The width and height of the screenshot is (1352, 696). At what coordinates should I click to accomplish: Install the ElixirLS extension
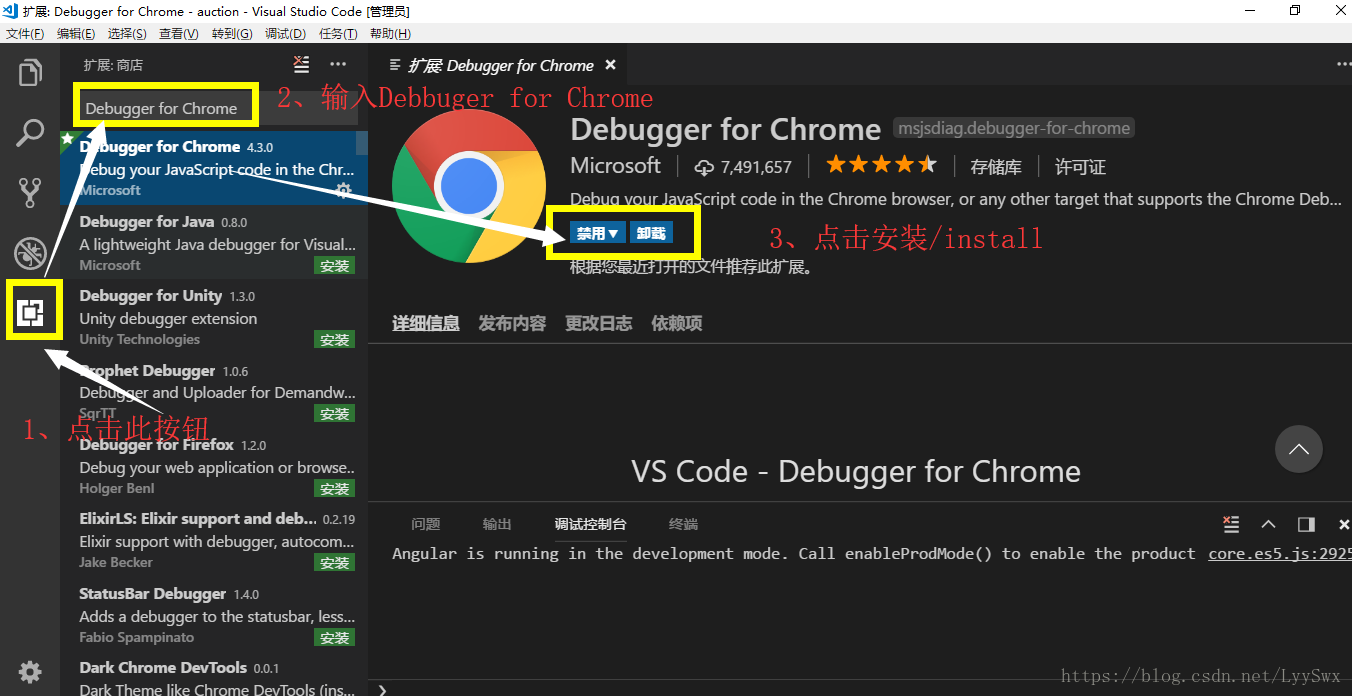(x=334, y=562)
